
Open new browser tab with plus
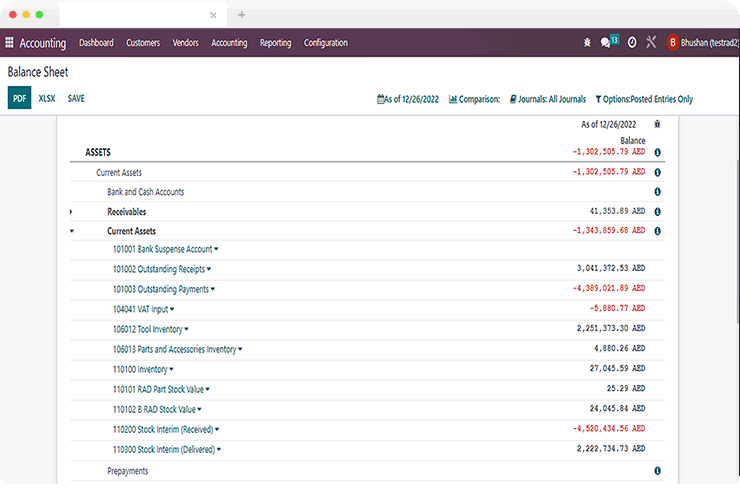(242, 15)
